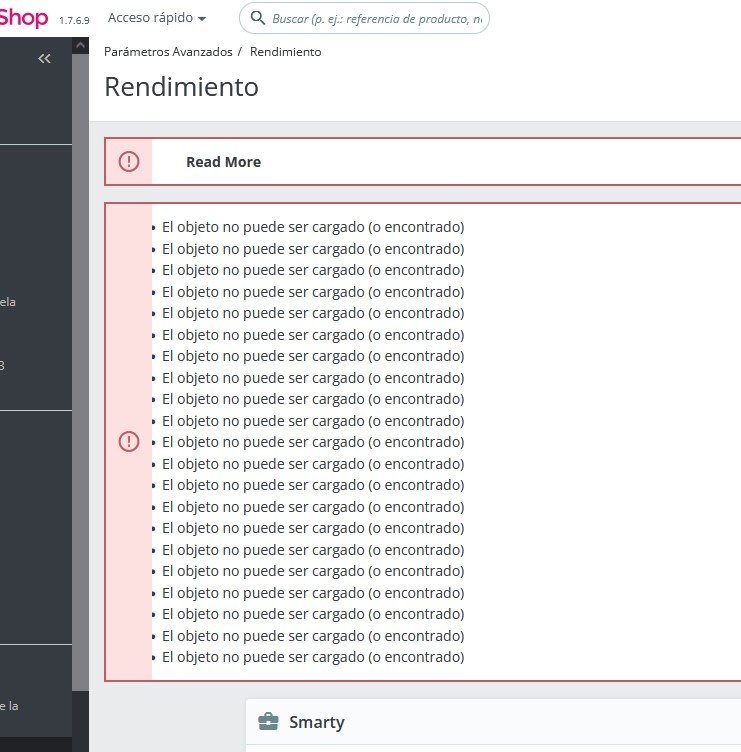
Task: Click the warning icon in the error list
Action: [x=129, y=441]
